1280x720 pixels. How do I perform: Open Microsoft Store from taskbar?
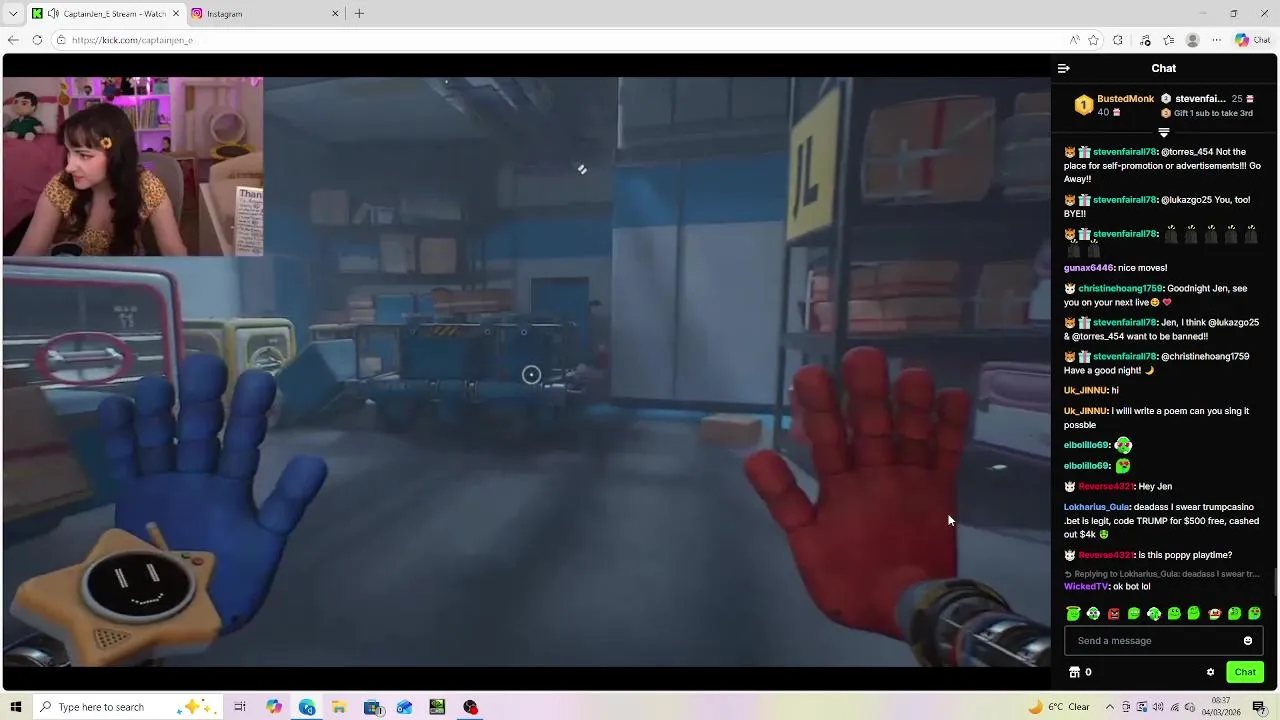click(x=372, y=707)
